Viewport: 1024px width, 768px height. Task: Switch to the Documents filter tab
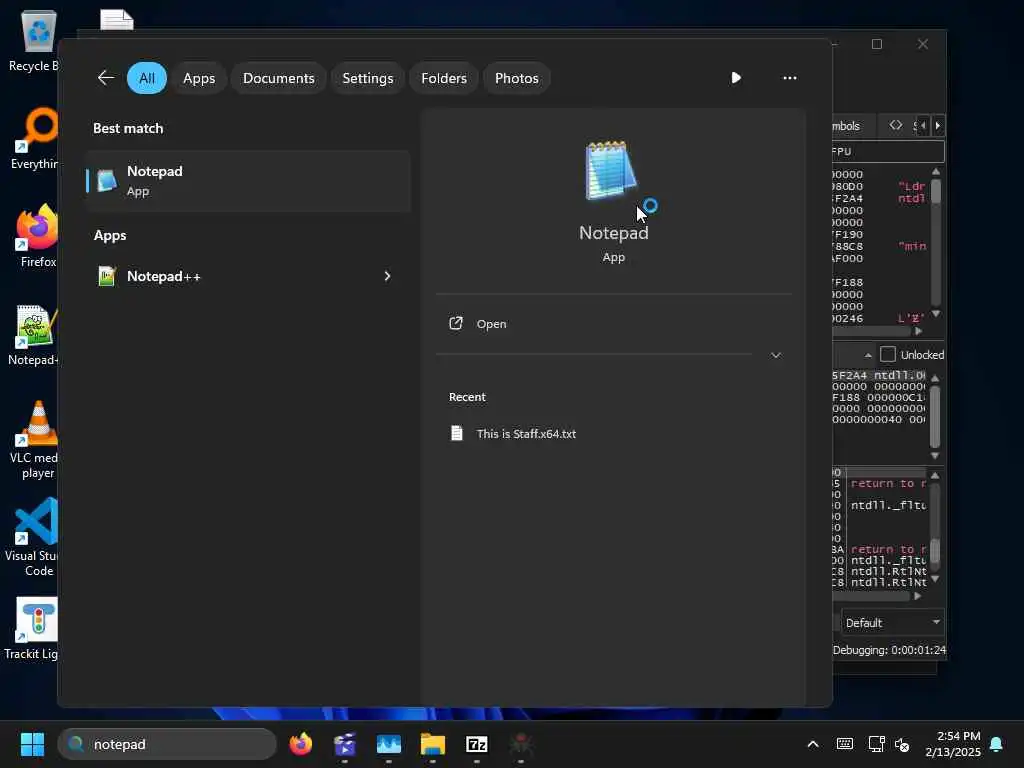(279, 78)
